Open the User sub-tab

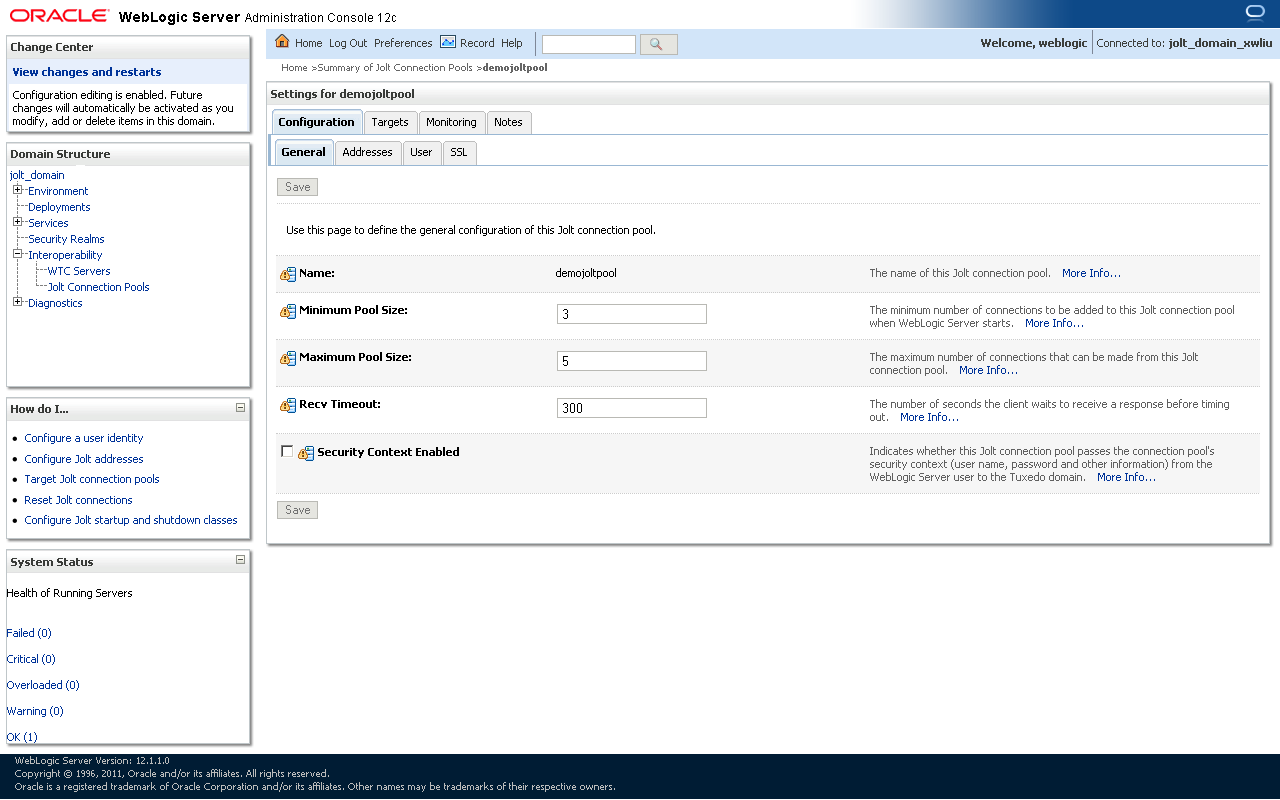(421, 152)
